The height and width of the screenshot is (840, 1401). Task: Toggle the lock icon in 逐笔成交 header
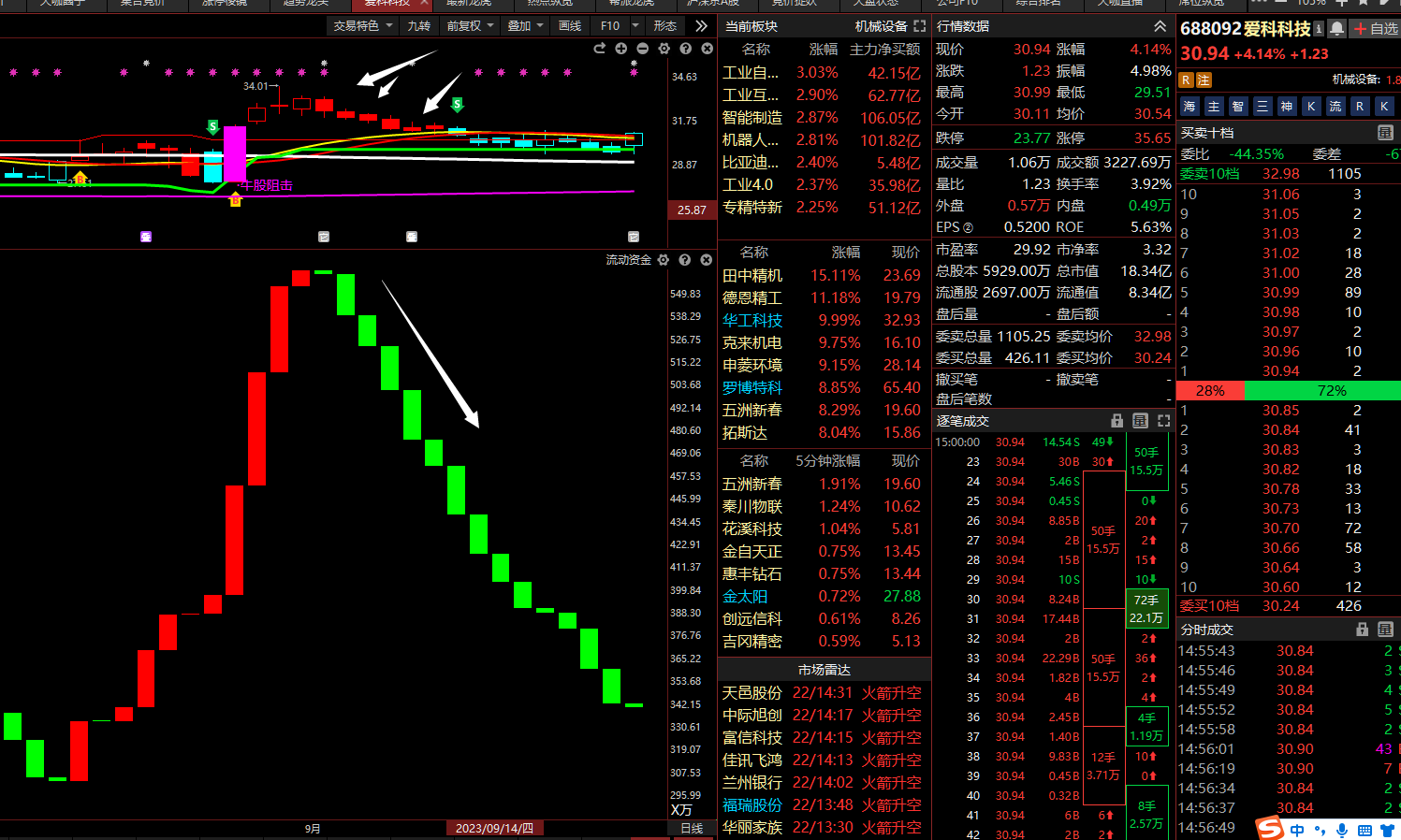click(1116, 421)
